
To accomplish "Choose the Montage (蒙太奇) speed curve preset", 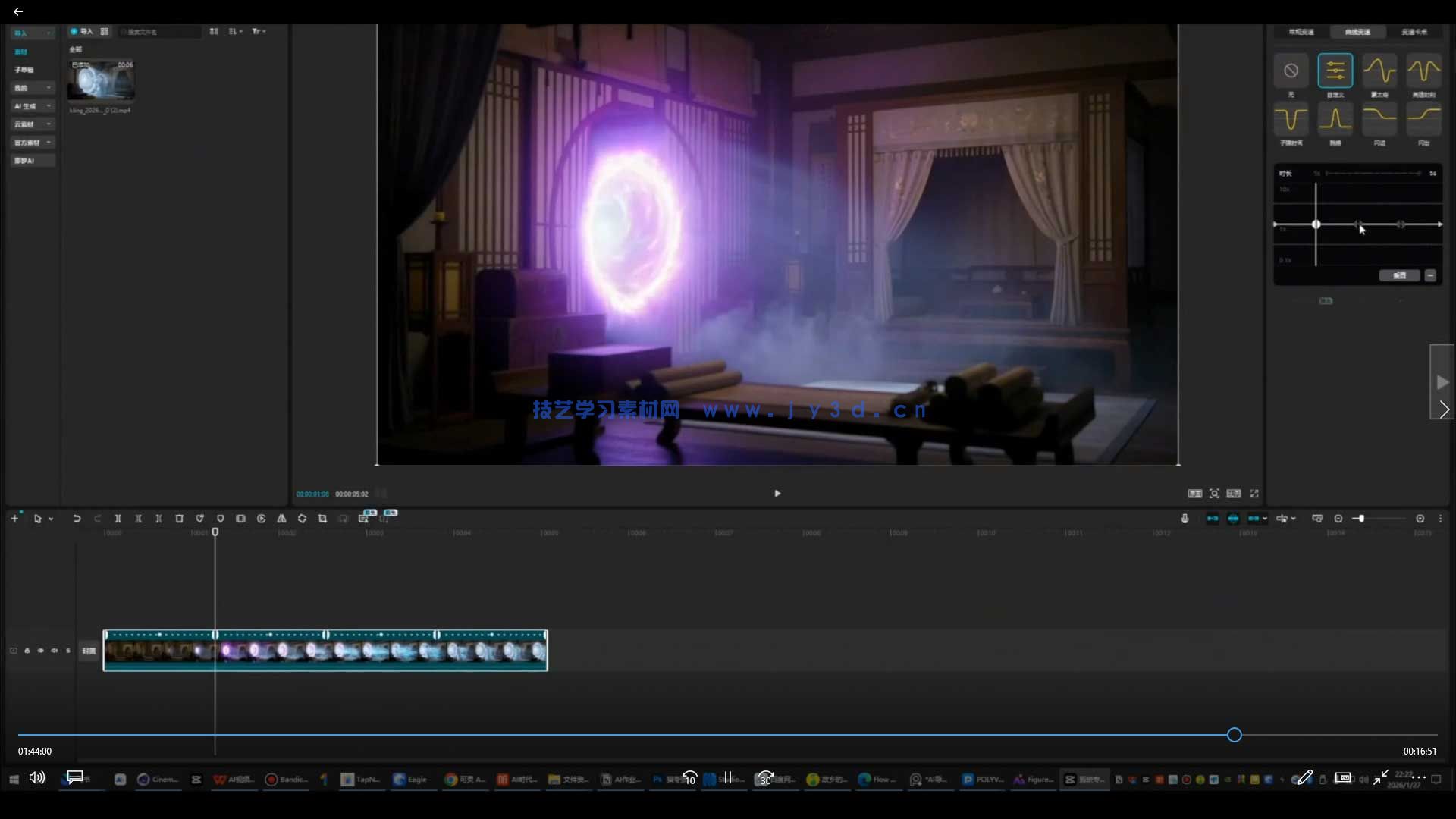I will [x=1379, y=71].
